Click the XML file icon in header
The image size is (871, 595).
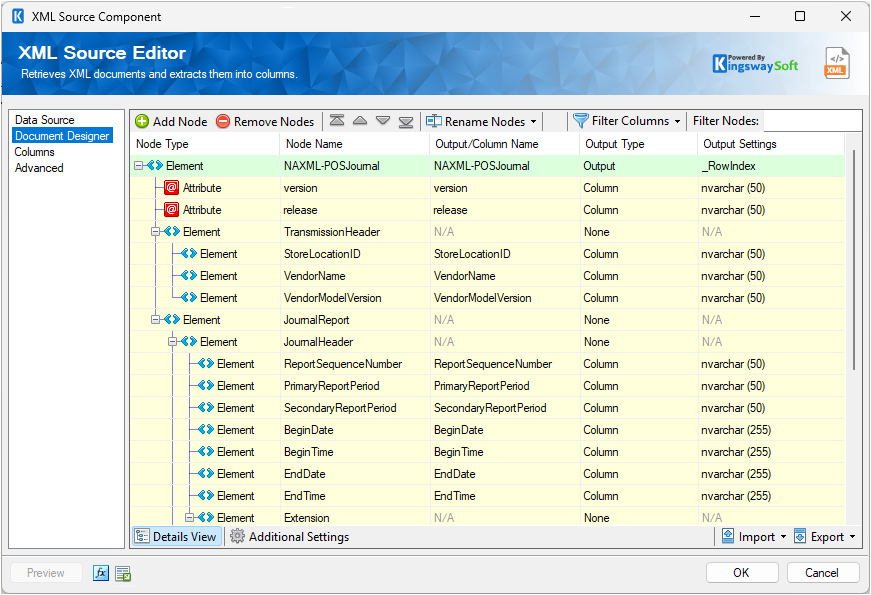click(836, 63)
